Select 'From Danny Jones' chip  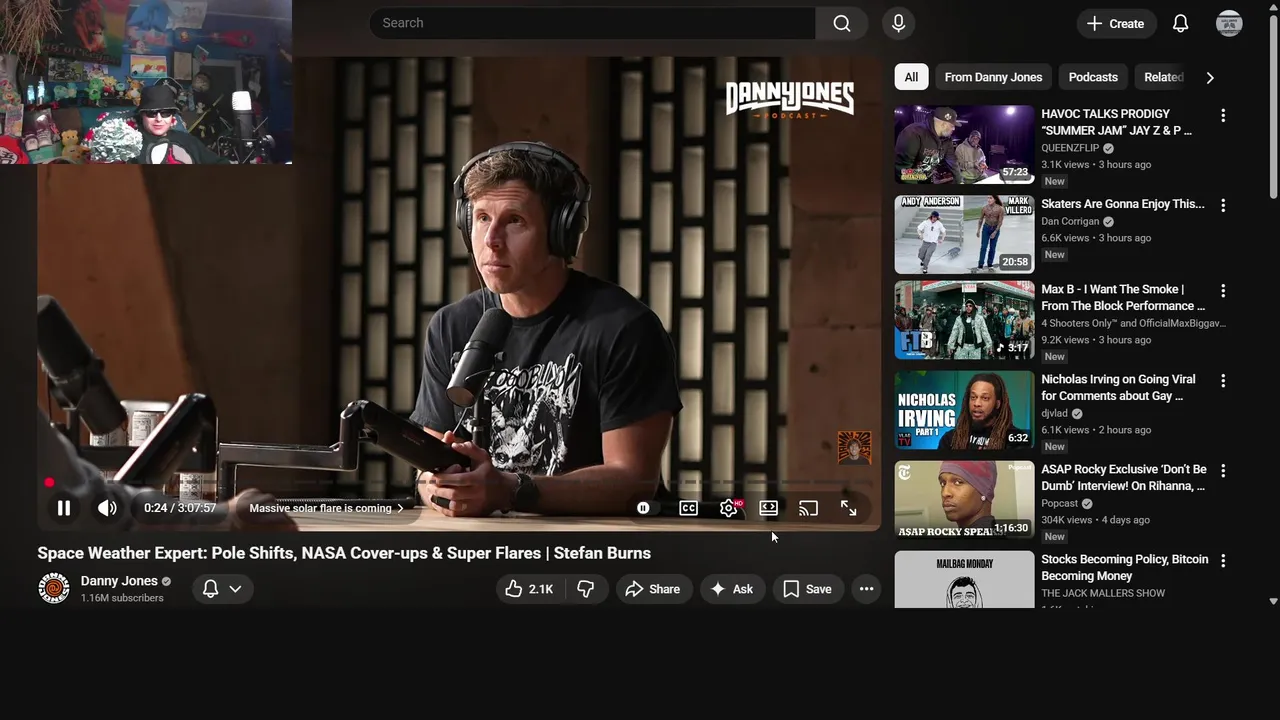click(x=993, y=77)
